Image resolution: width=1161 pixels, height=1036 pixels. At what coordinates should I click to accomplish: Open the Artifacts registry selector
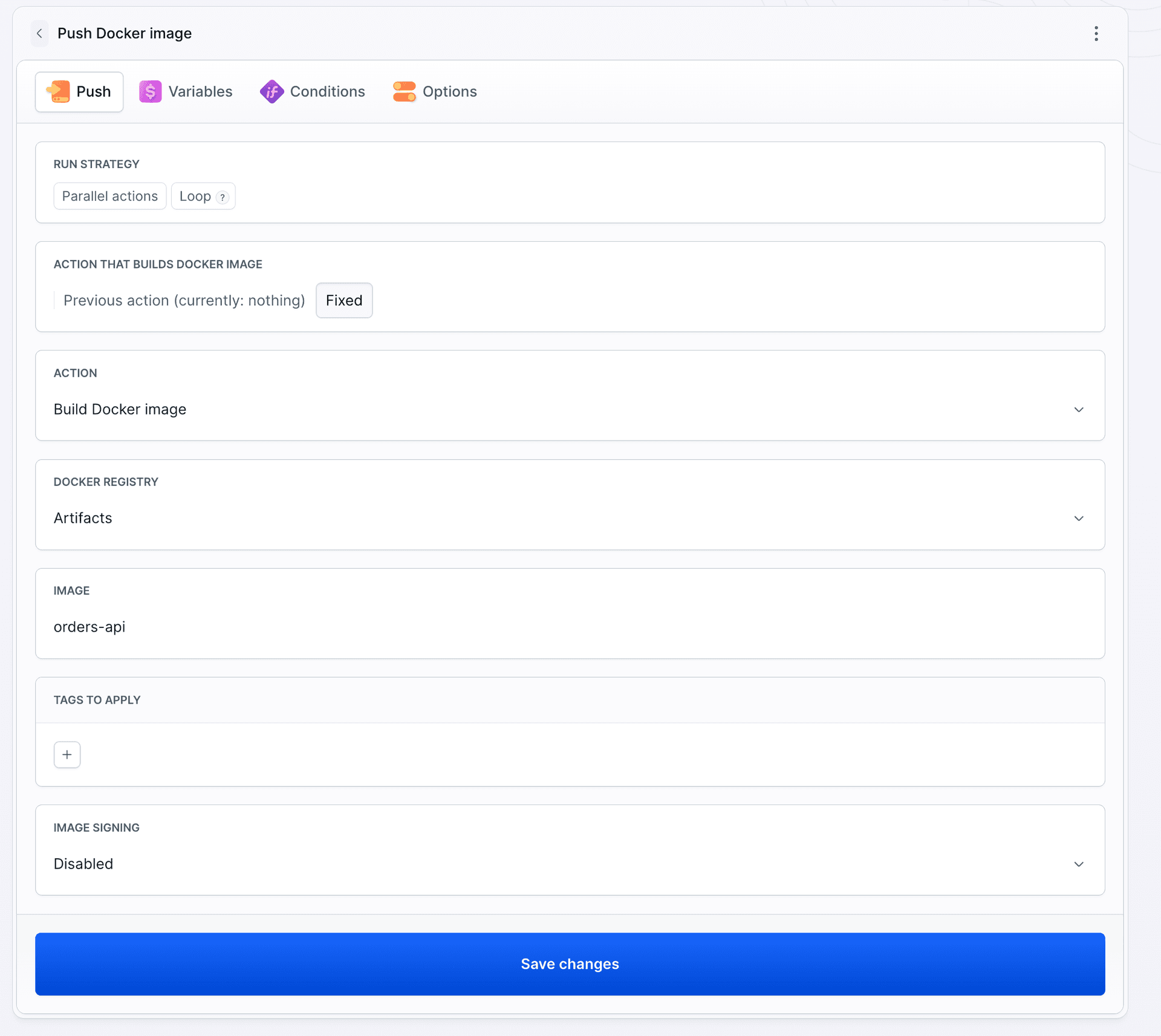tap(570, 519)
